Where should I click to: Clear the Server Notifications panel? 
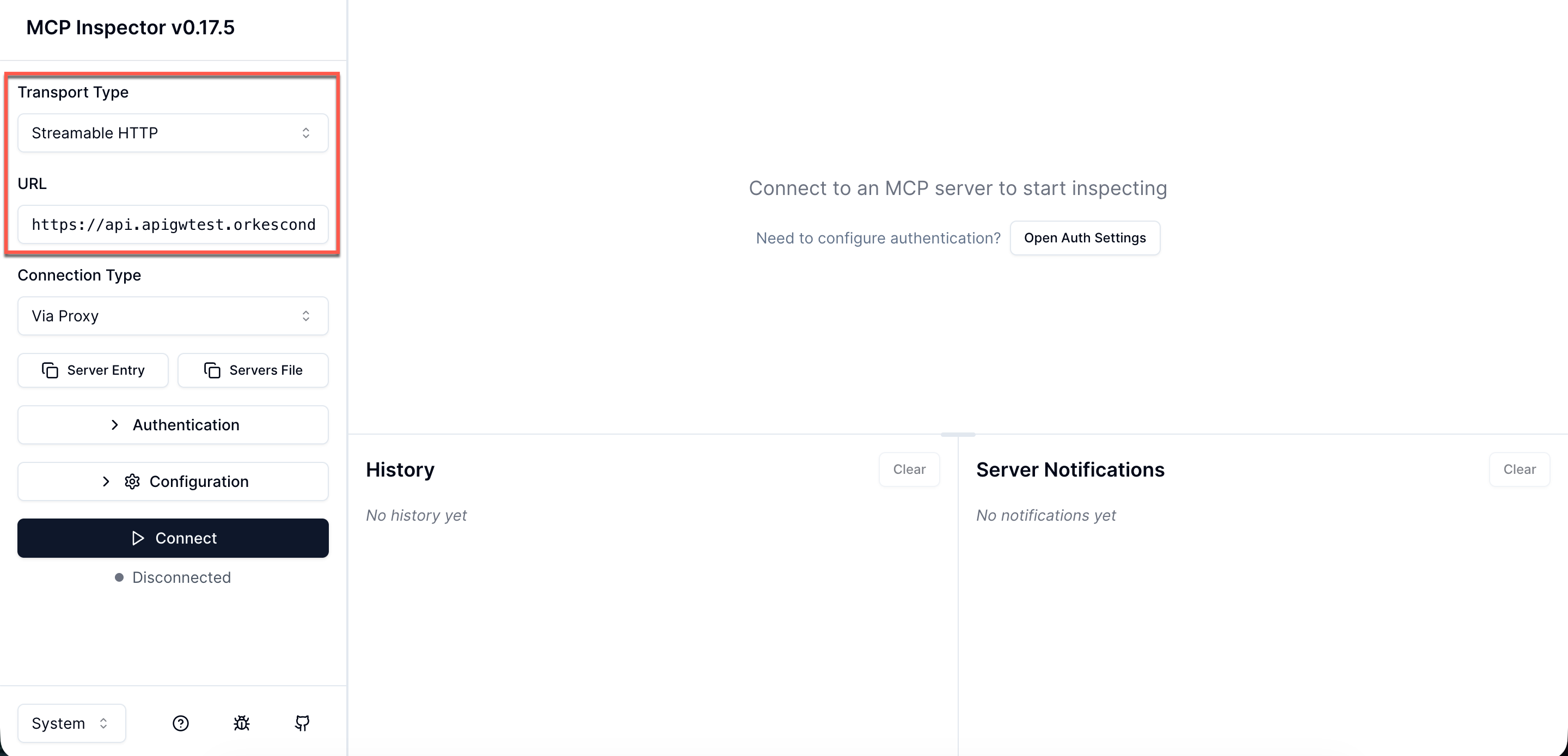coord(1520,469)
